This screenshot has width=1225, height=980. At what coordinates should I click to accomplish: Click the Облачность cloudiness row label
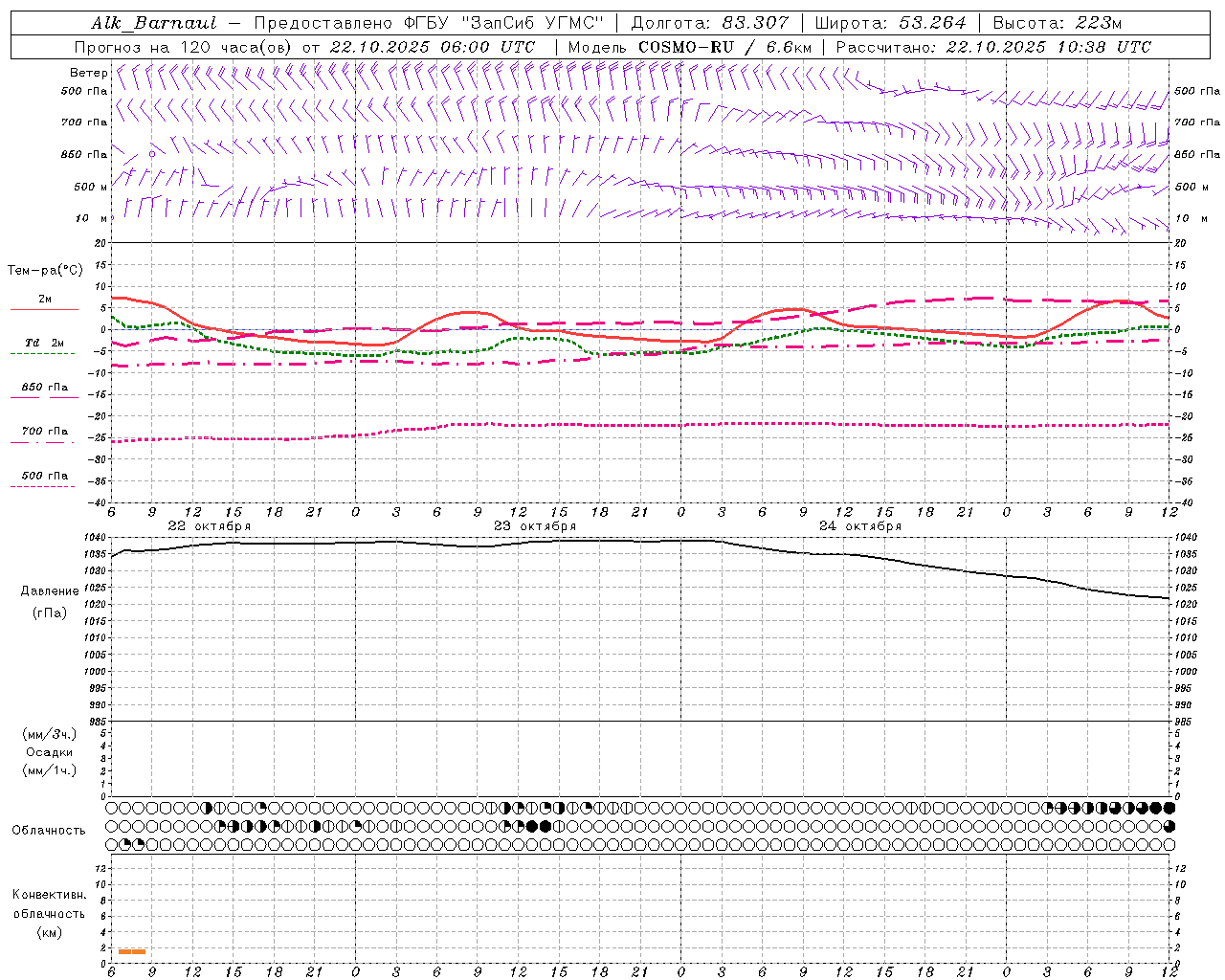tap(49, 831)
